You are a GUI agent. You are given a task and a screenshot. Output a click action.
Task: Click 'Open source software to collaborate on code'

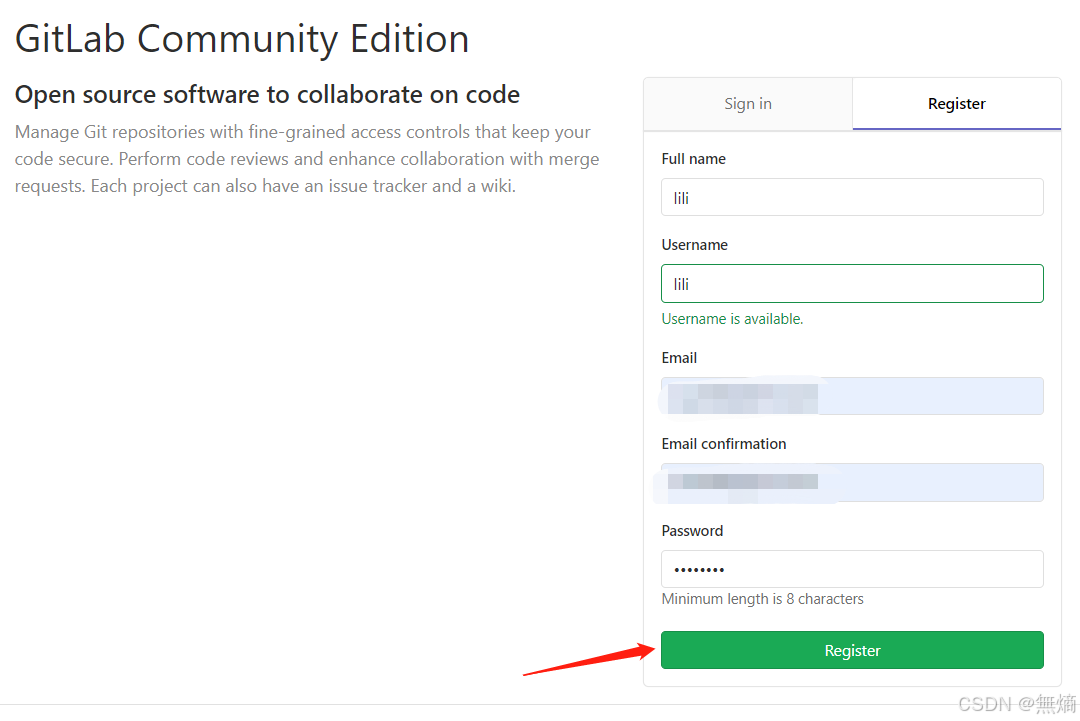click(267, 95)
